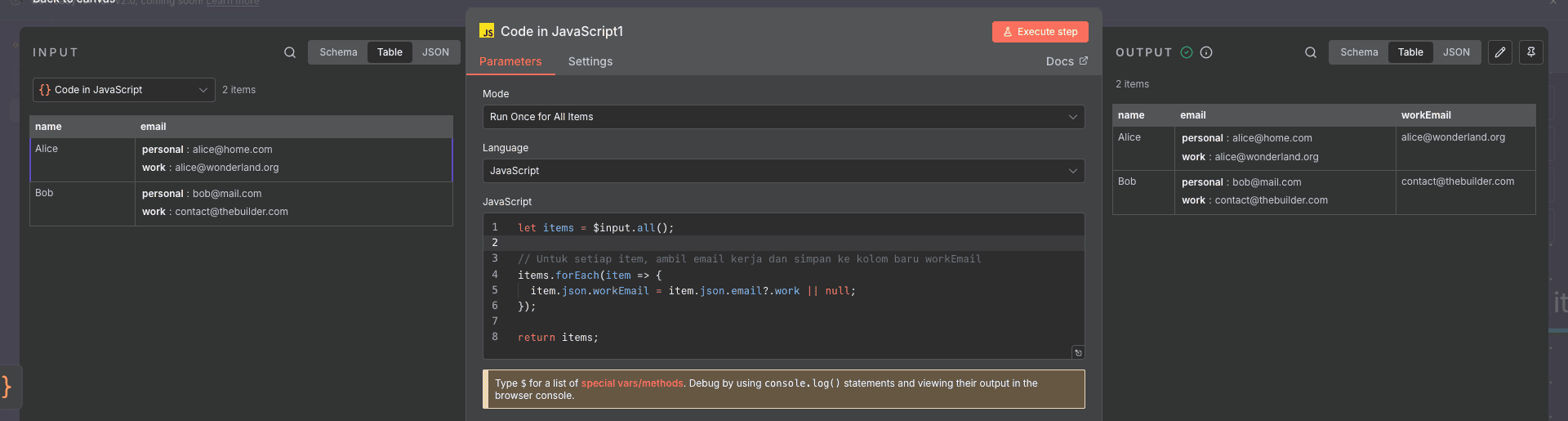The image size is (1568, 421).
Task: Switch OUTPUT view to Schema
Action: 1359,52
